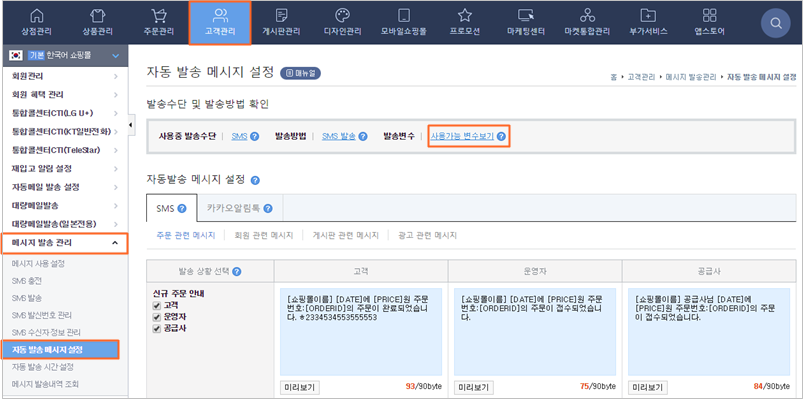This screenshot has height=399, width=803.
Task: Open the 마켓통합관리 icon
Action: 587,15
